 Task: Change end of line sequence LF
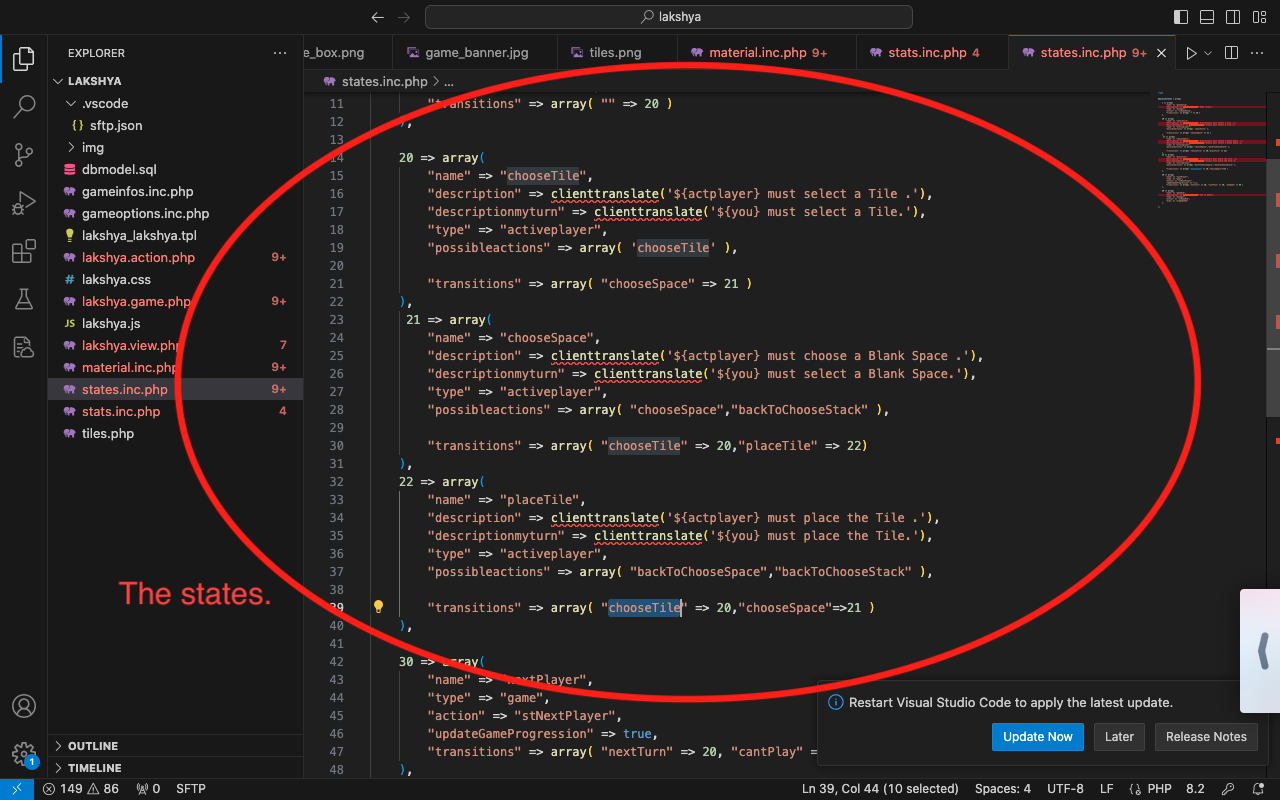pyautogui.click(x=1107, y=789)
